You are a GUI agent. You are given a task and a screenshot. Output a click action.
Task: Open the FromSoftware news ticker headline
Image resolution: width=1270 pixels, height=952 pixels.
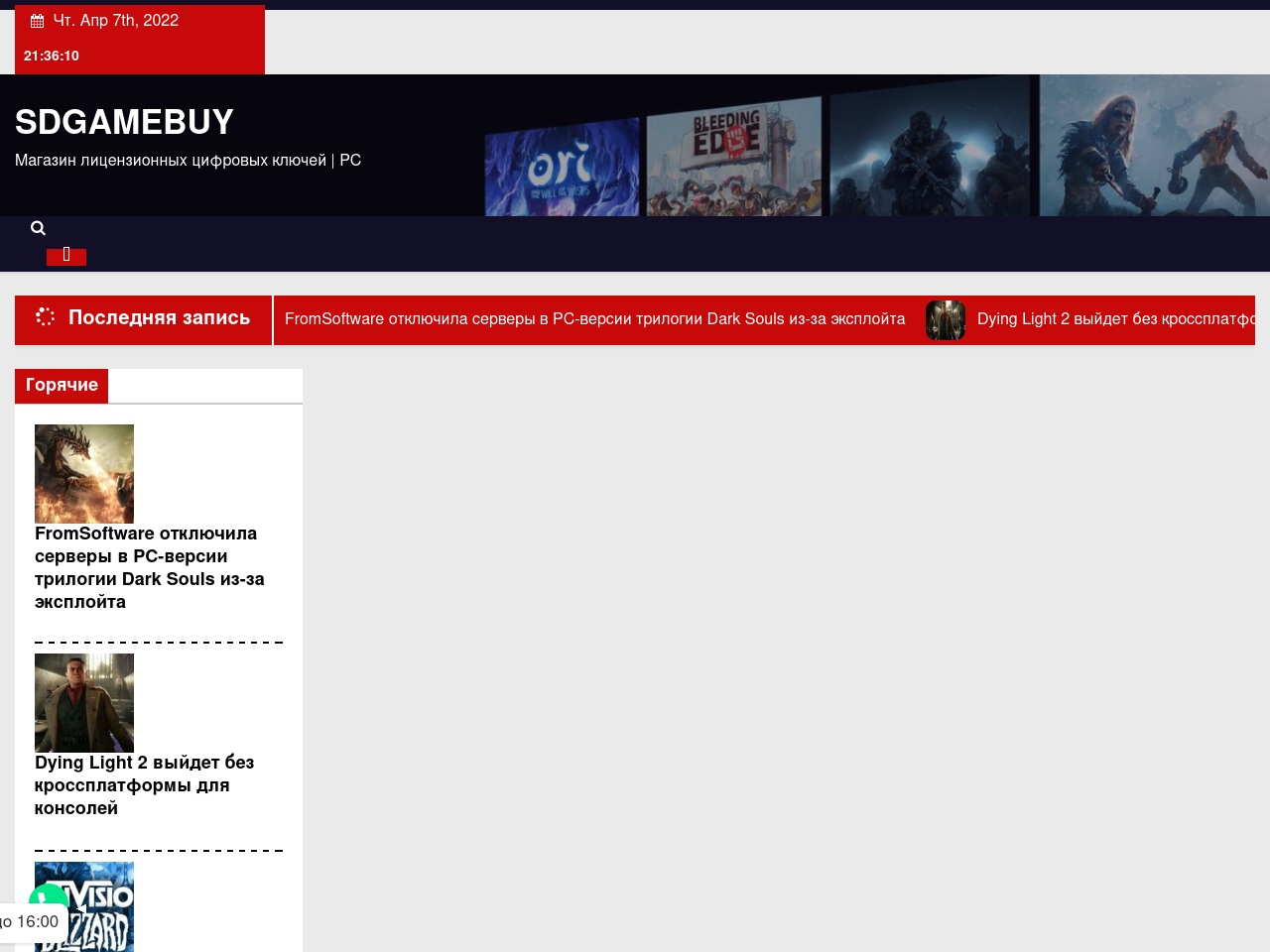point(595,319)
